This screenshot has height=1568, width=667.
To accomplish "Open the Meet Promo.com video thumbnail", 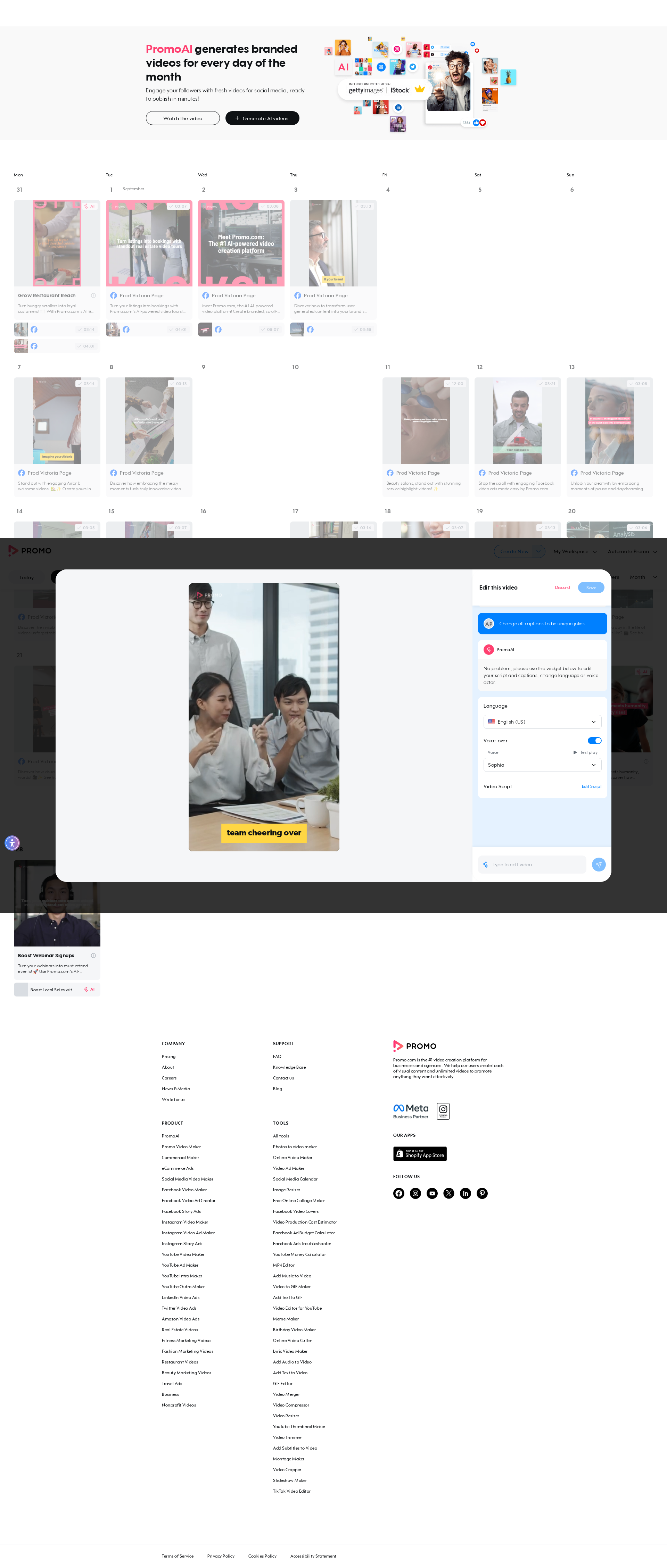I will pyautogui.click(x=241, y=243).
